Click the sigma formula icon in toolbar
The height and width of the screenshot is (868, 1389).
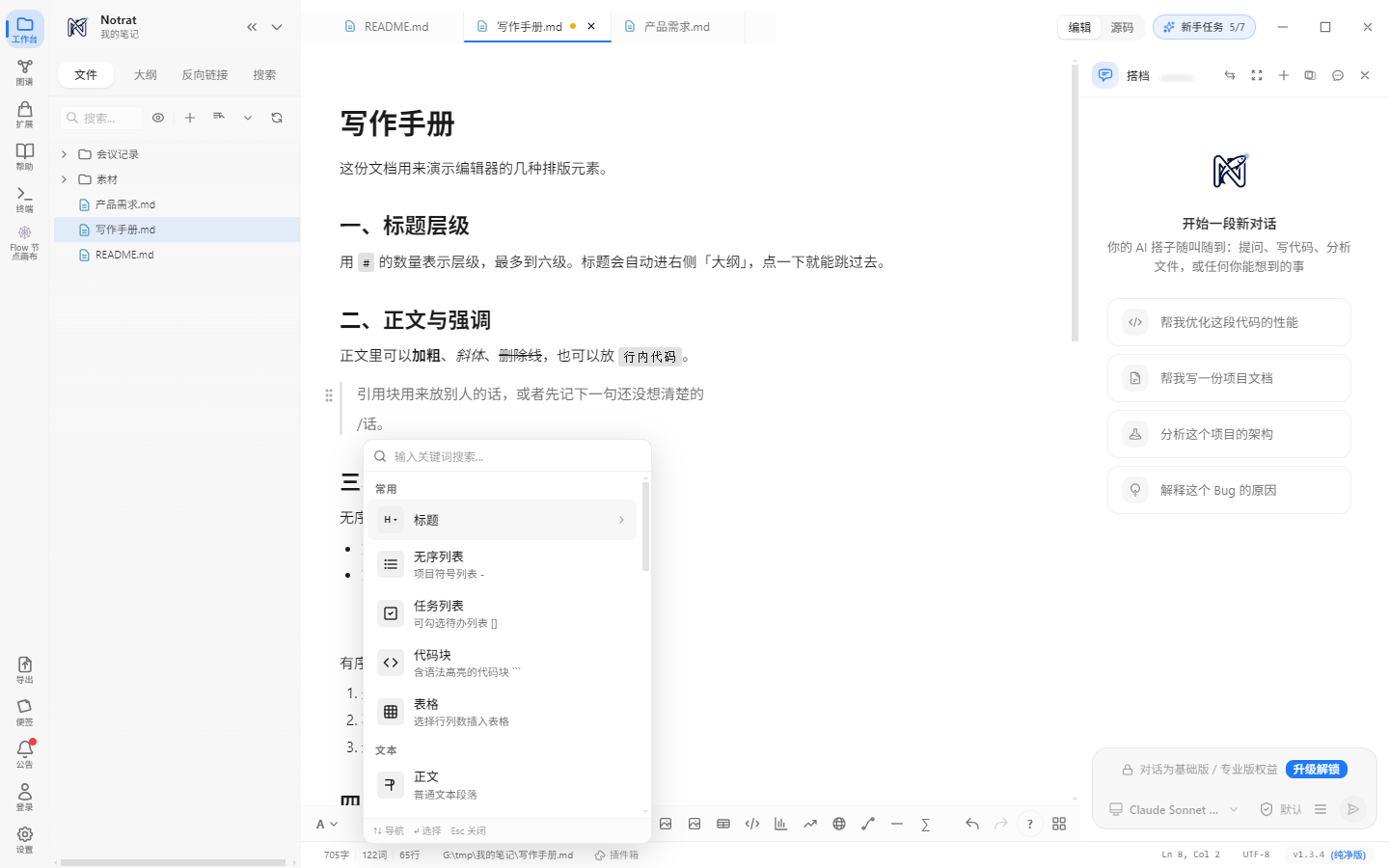tap(926, 824)
